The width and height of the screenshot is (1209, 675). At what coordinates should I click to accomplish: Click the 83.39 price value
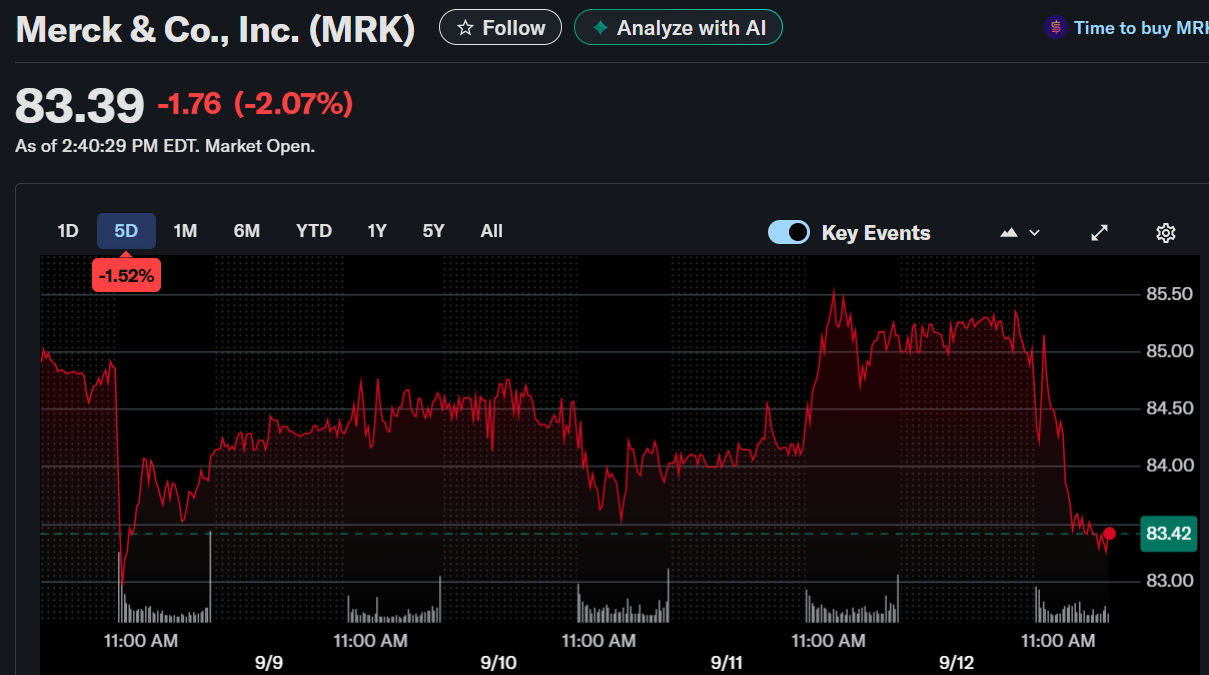pos(80,106)
